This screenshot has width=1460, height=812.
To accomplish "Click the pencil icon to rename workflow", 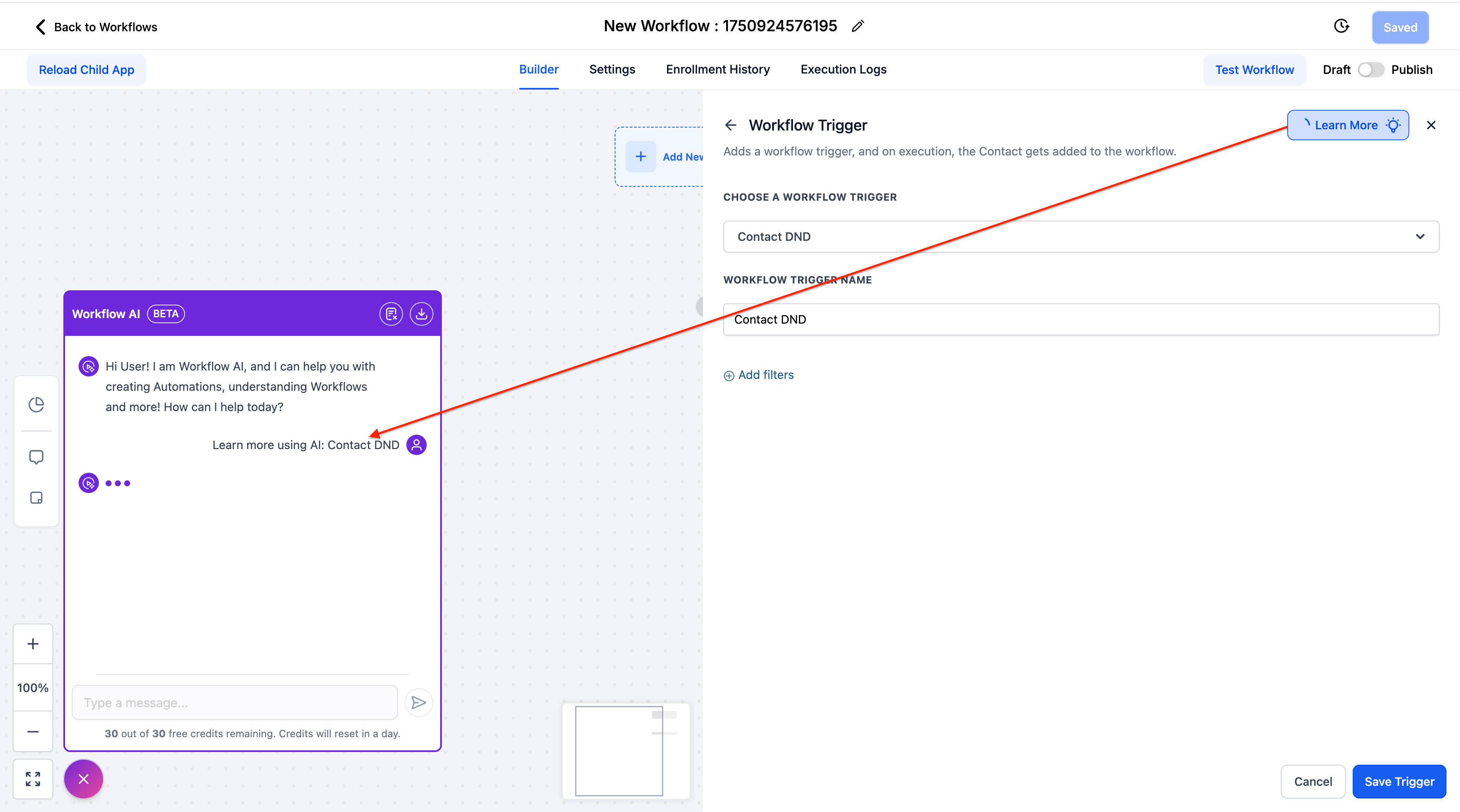I will 858,26.
